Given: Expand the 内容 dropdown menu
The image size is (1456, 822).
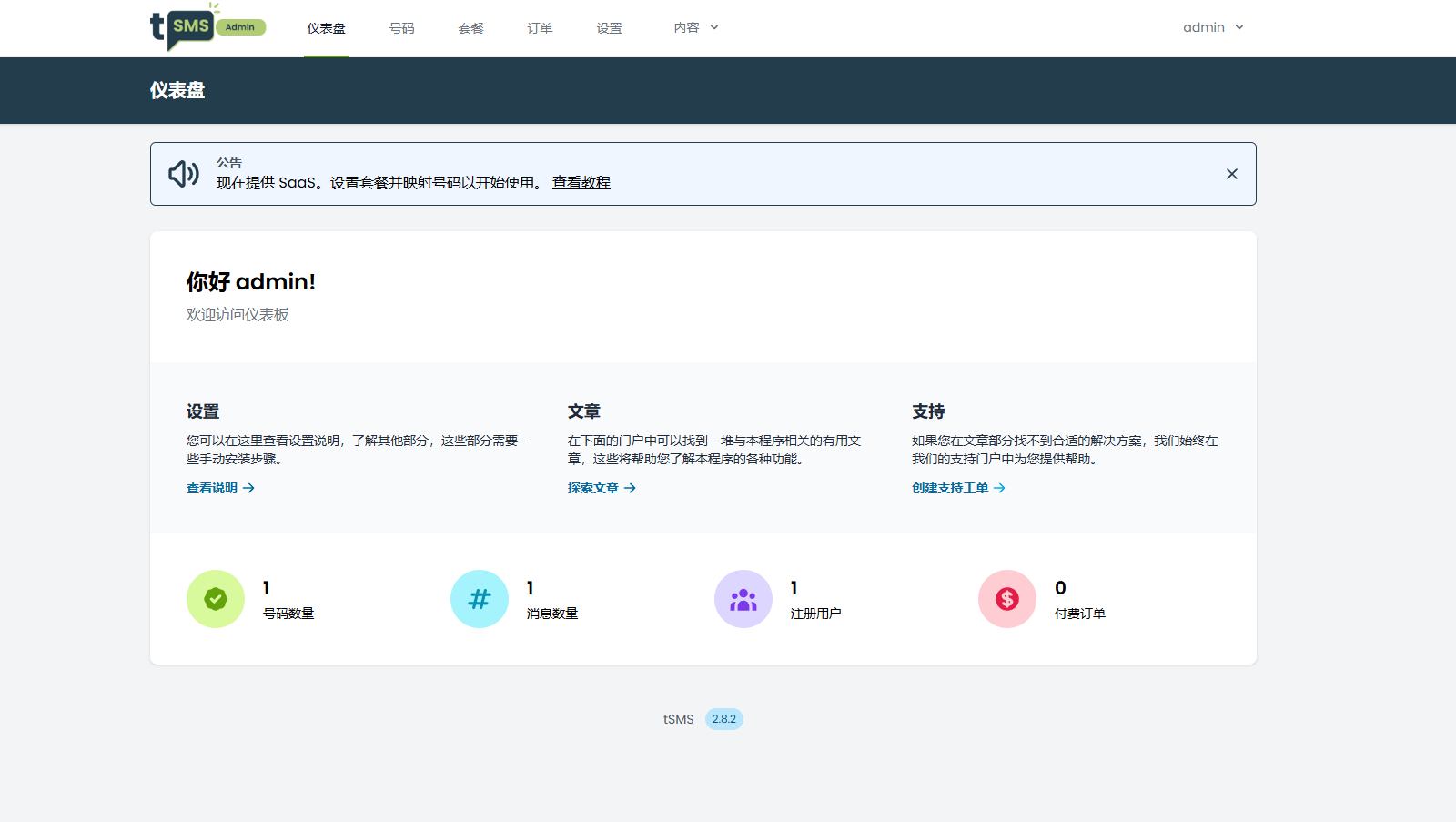Looking at the screenshot, I should click(696, 28).
